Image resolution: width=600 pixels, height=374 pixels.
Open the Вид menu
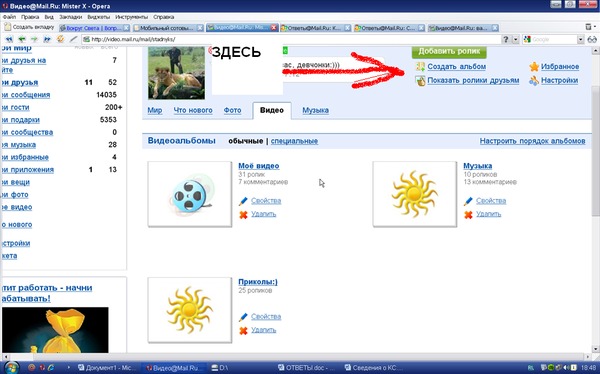click(49, 17)
